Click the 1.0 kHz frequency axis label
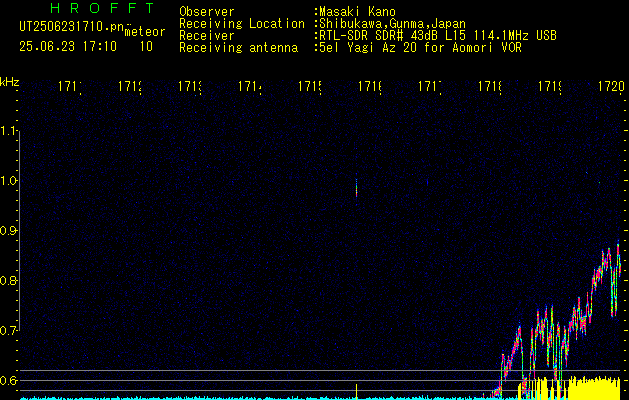This screenshot has width=629, height=400. click(x=9, y=181)
